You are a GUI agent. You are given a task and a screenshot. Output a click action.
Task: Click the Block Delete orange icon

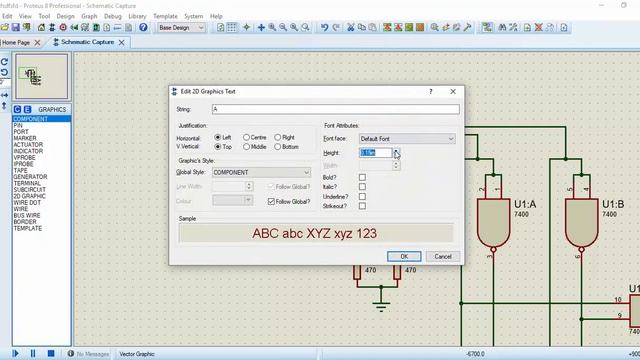[420, 27]
